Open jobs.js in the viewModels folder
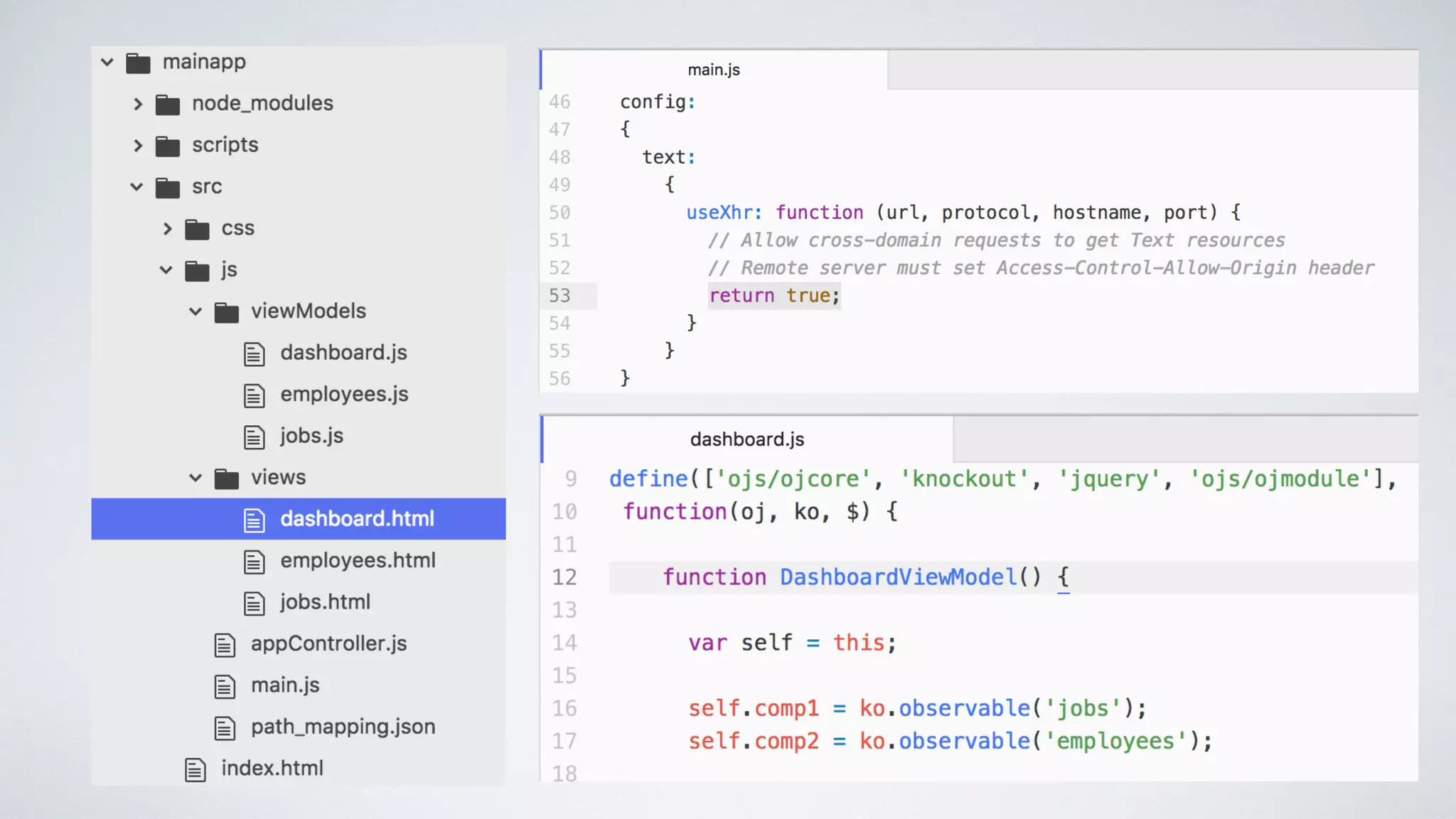The width and height of the screenshot is (1456, 819). 311,436
